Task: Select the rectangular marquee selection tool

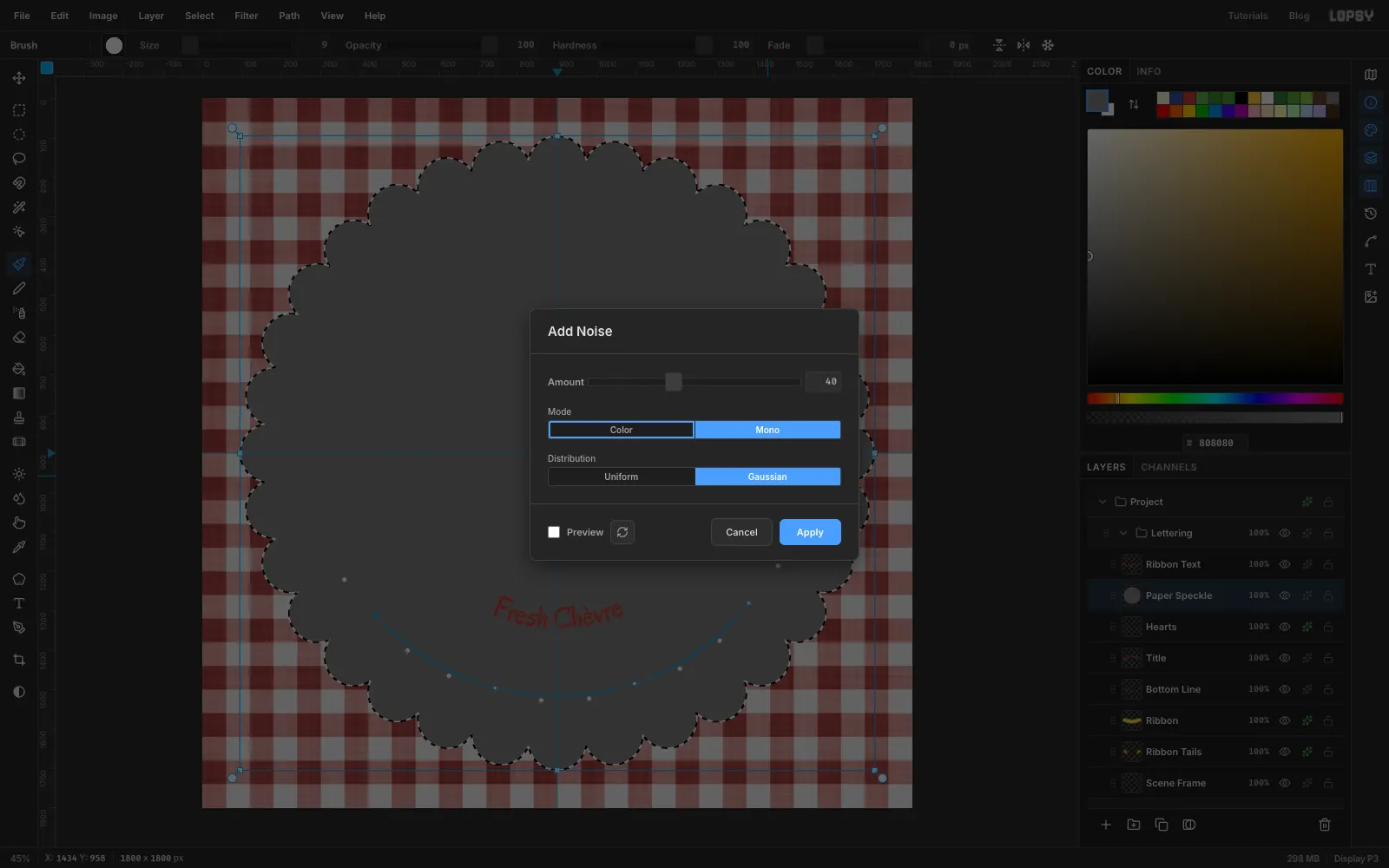Action: (18, 110)
